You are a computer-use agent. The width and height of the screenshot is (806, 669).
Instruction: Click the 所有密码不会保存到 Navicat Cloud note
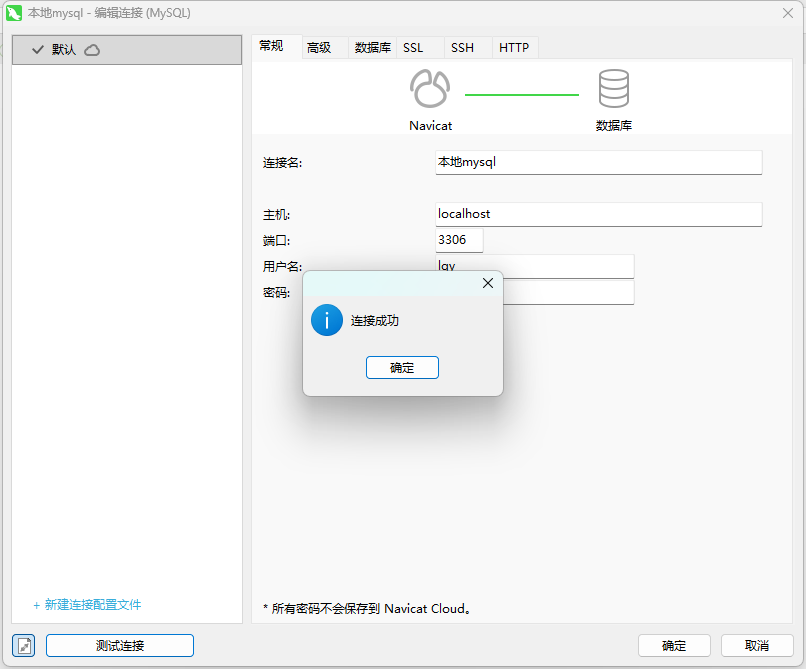coord(368,609)
